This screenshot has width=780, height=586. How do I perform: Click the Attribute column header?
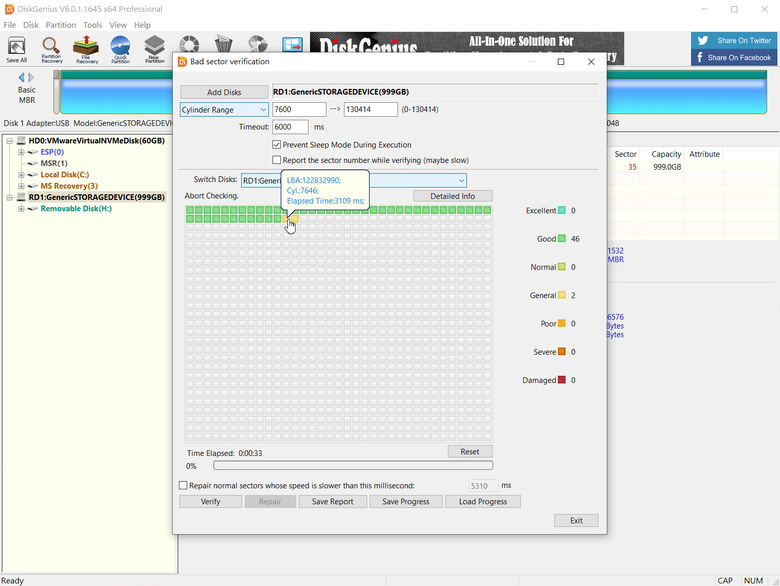click(704, 154)
